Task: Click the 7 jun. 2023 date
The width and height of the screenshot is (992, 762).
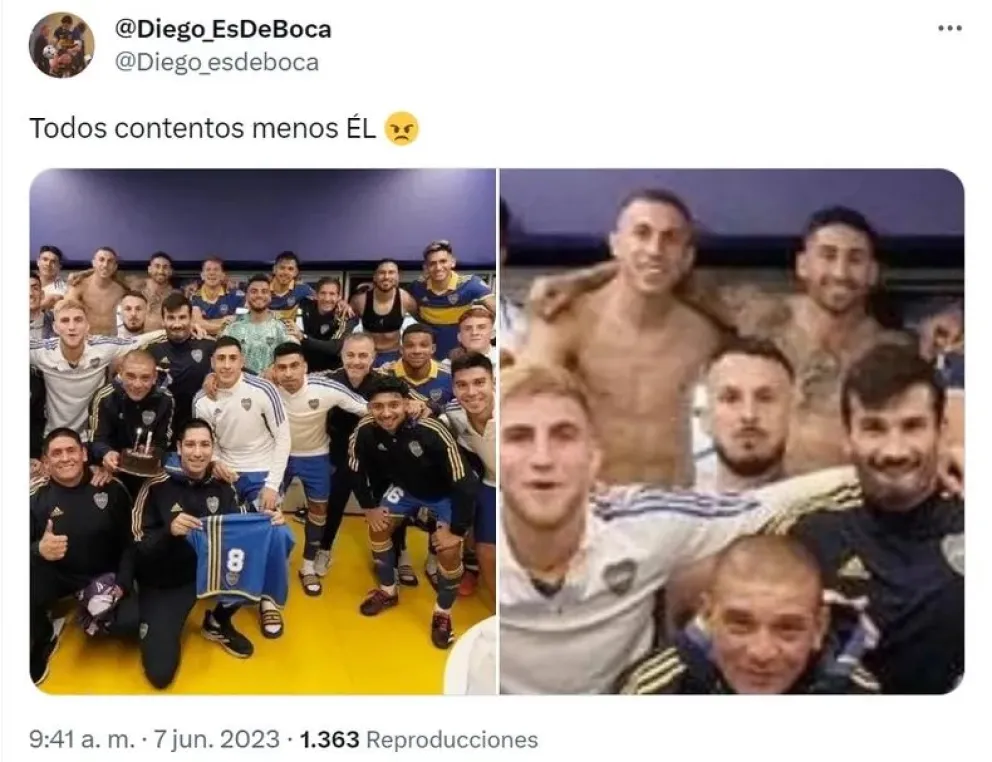Action: point(216,739)
